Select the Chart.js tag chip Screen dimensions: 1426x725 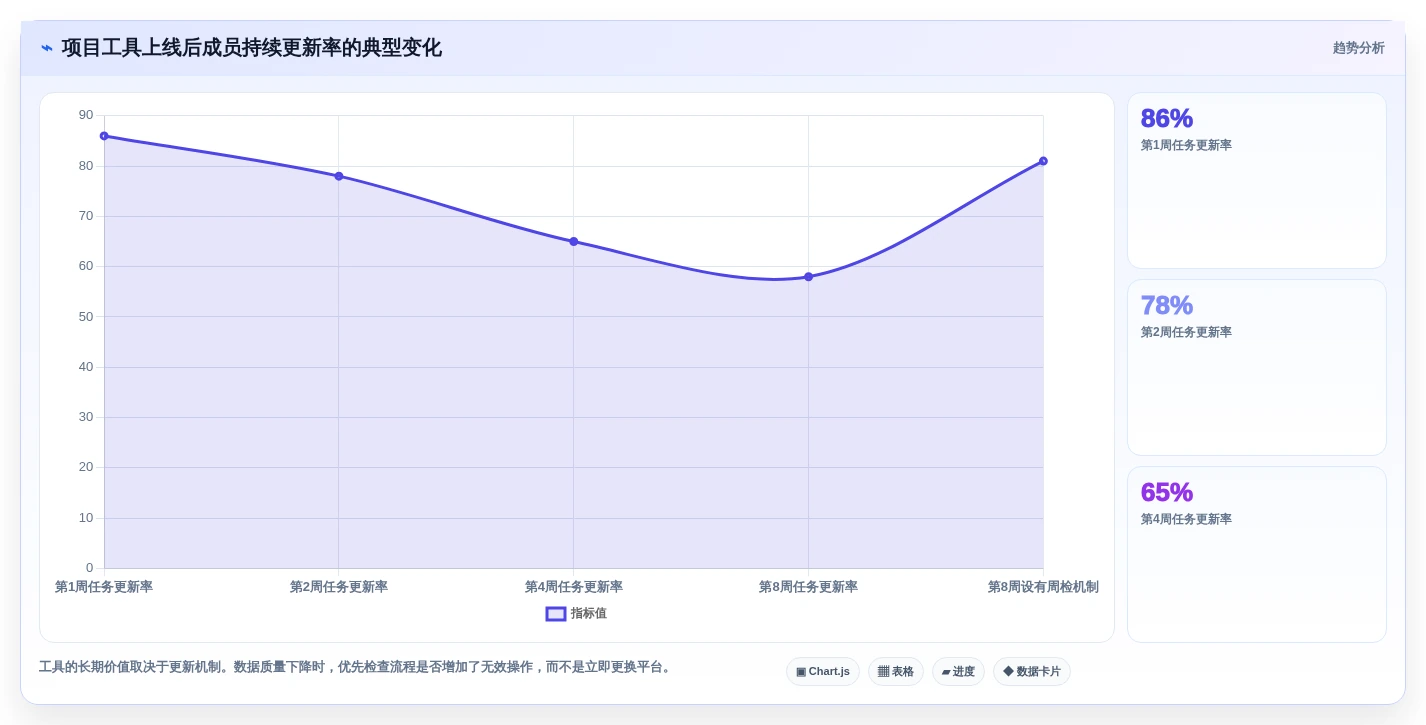click(823, 672)
